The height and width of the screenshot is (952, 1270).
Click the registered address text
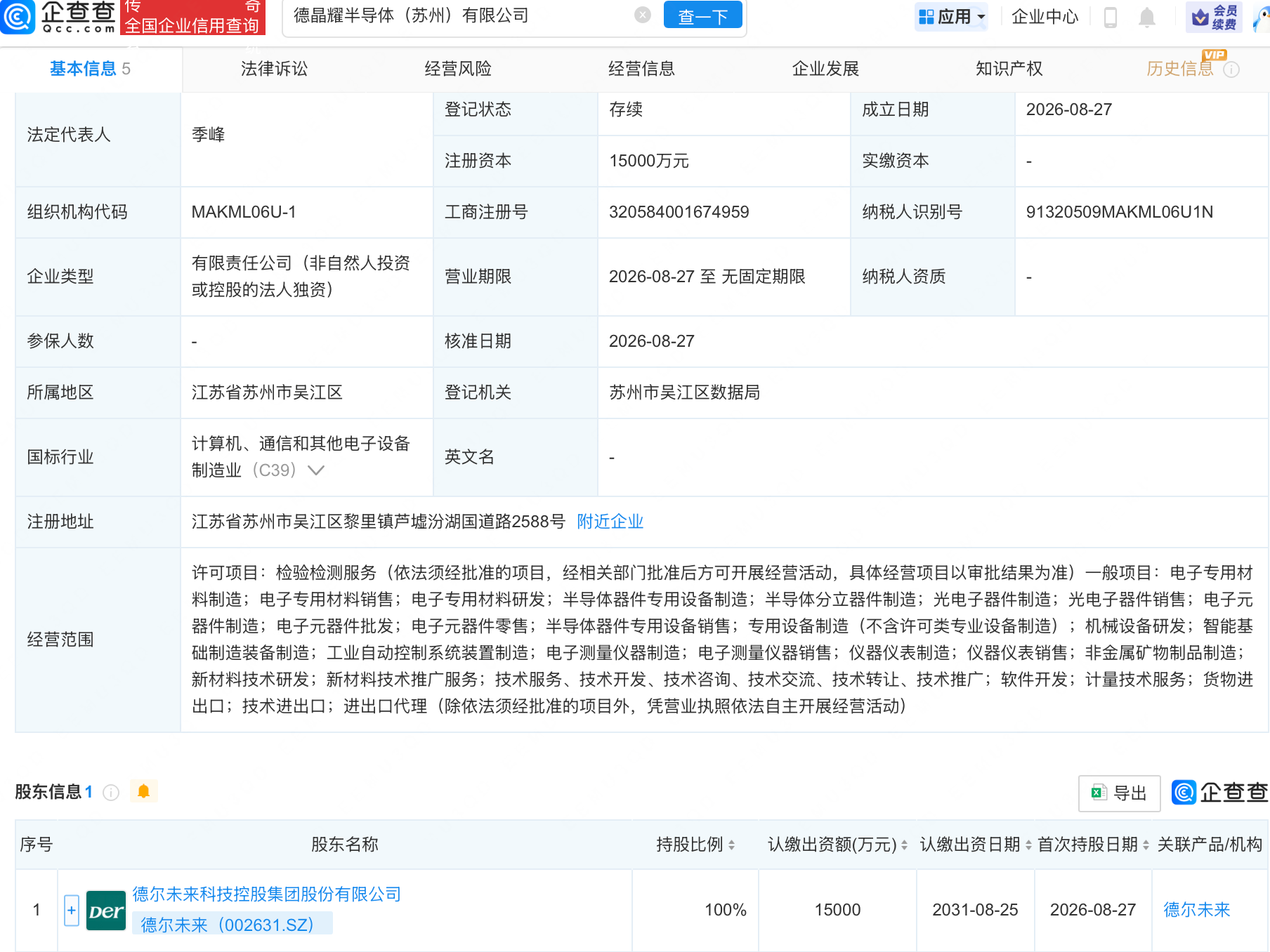point(378,522)
